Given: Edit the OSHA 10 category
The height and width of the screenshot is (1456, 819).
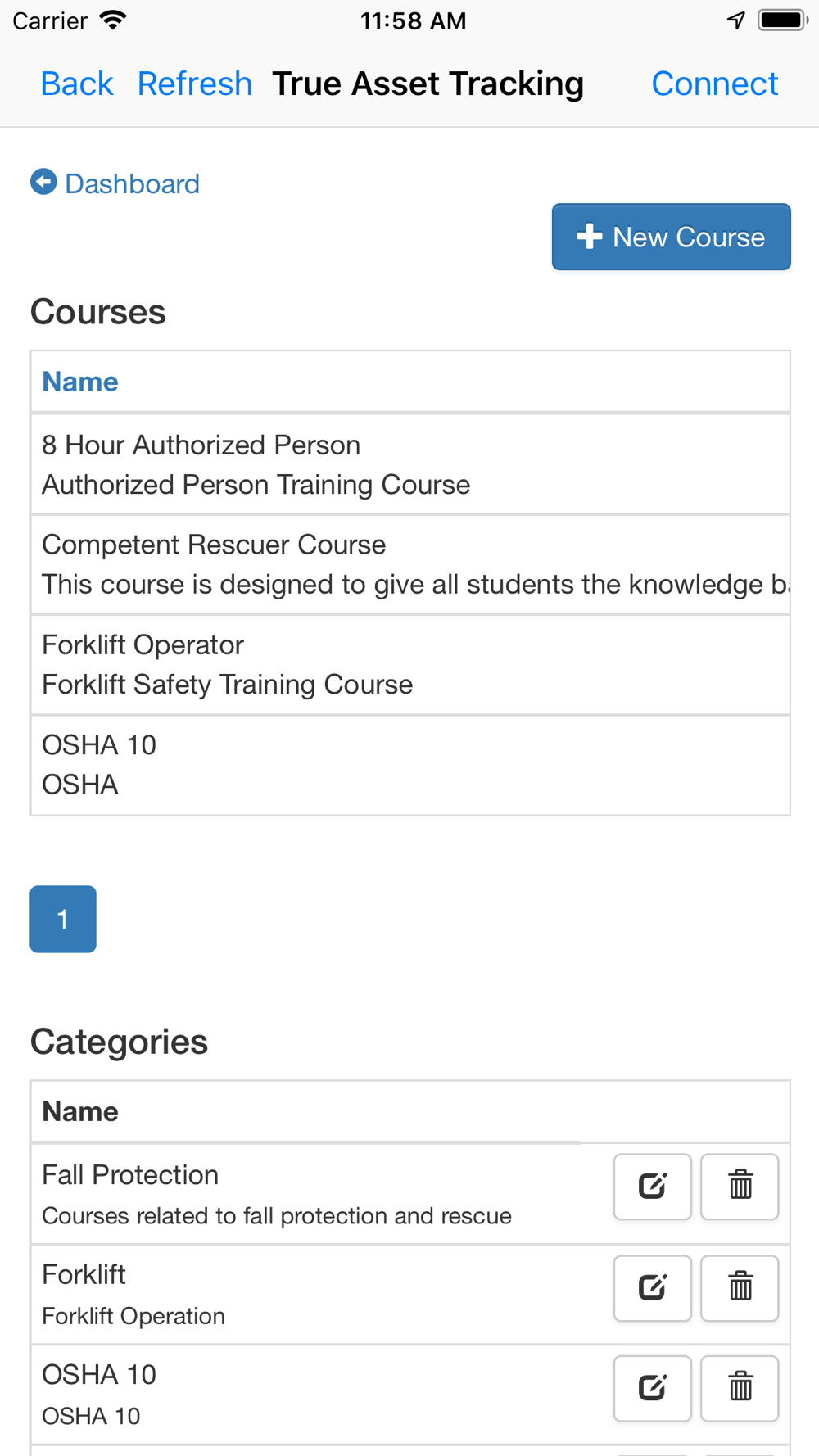Looking at the screenshot, I should [653, 1388].
